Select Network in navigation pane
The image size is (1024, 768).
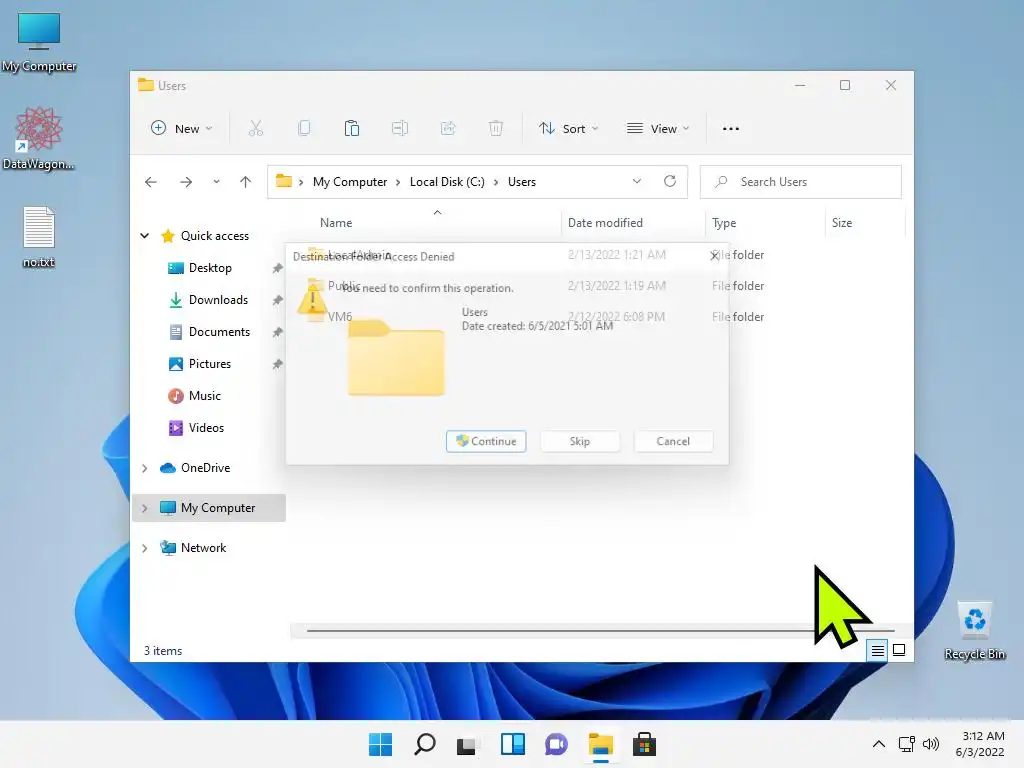click(203, 548)
